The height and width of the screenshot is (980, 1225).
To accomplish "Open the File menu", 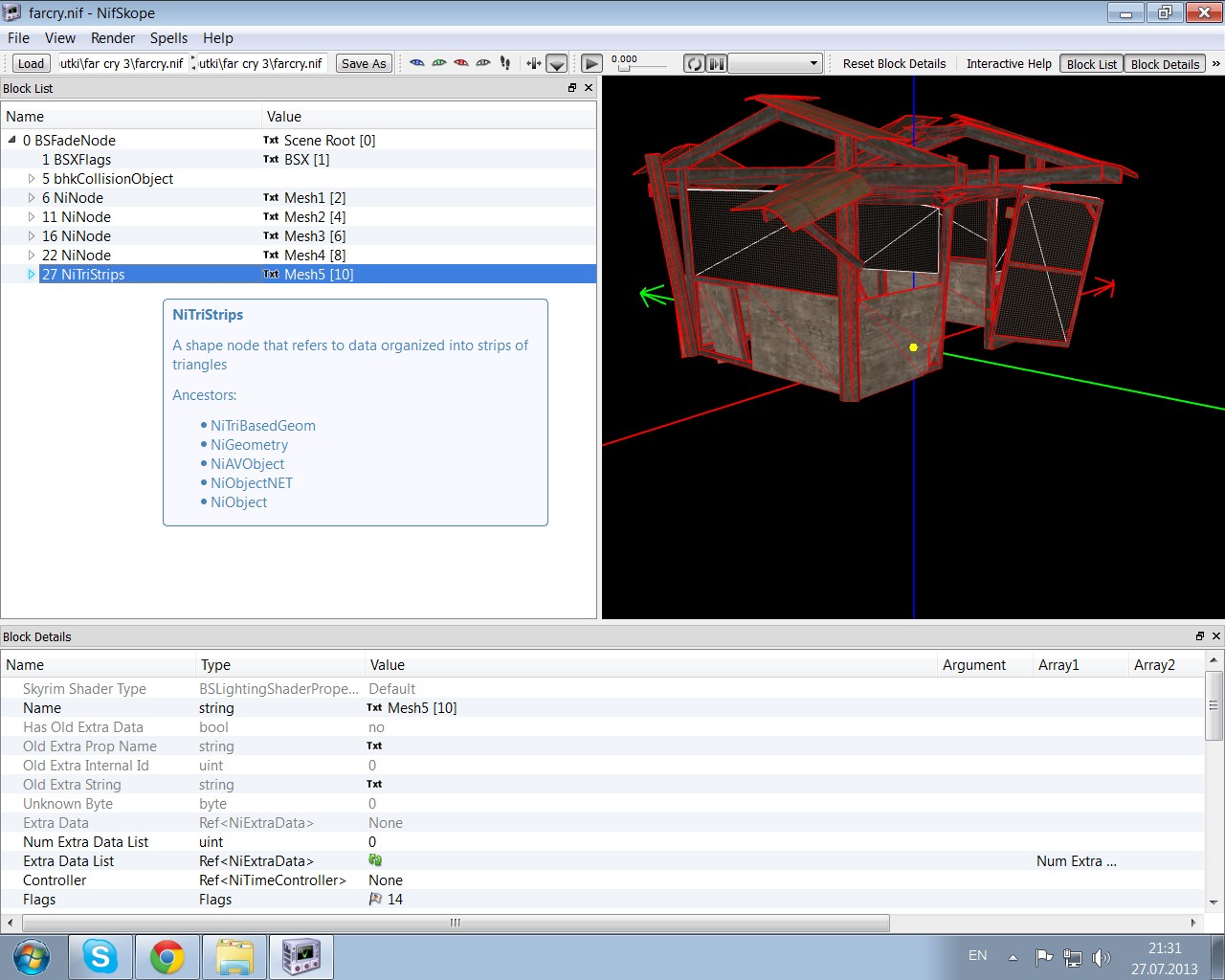I will point(18,38).
